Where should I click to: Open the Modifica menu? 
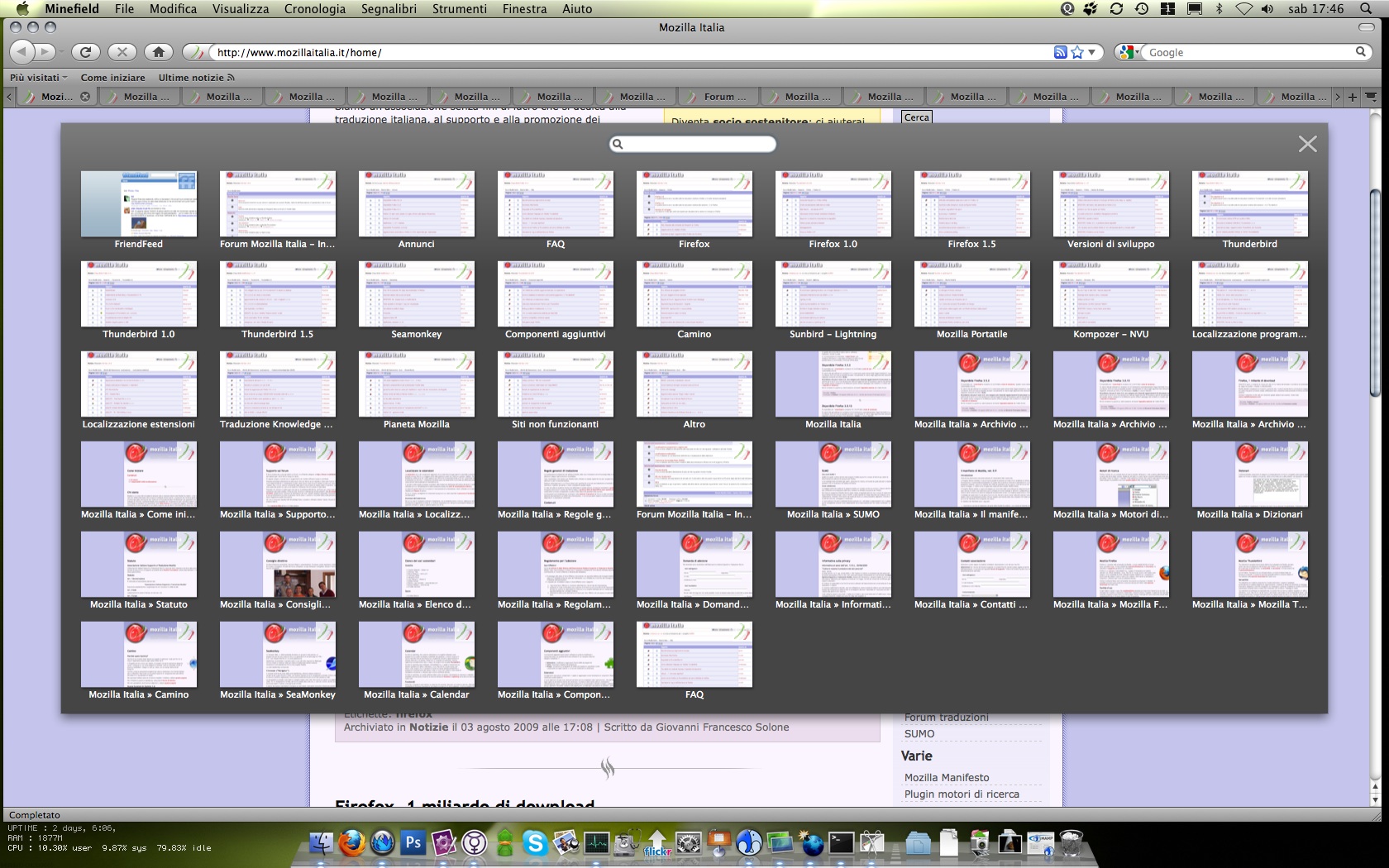click(173, 8)
